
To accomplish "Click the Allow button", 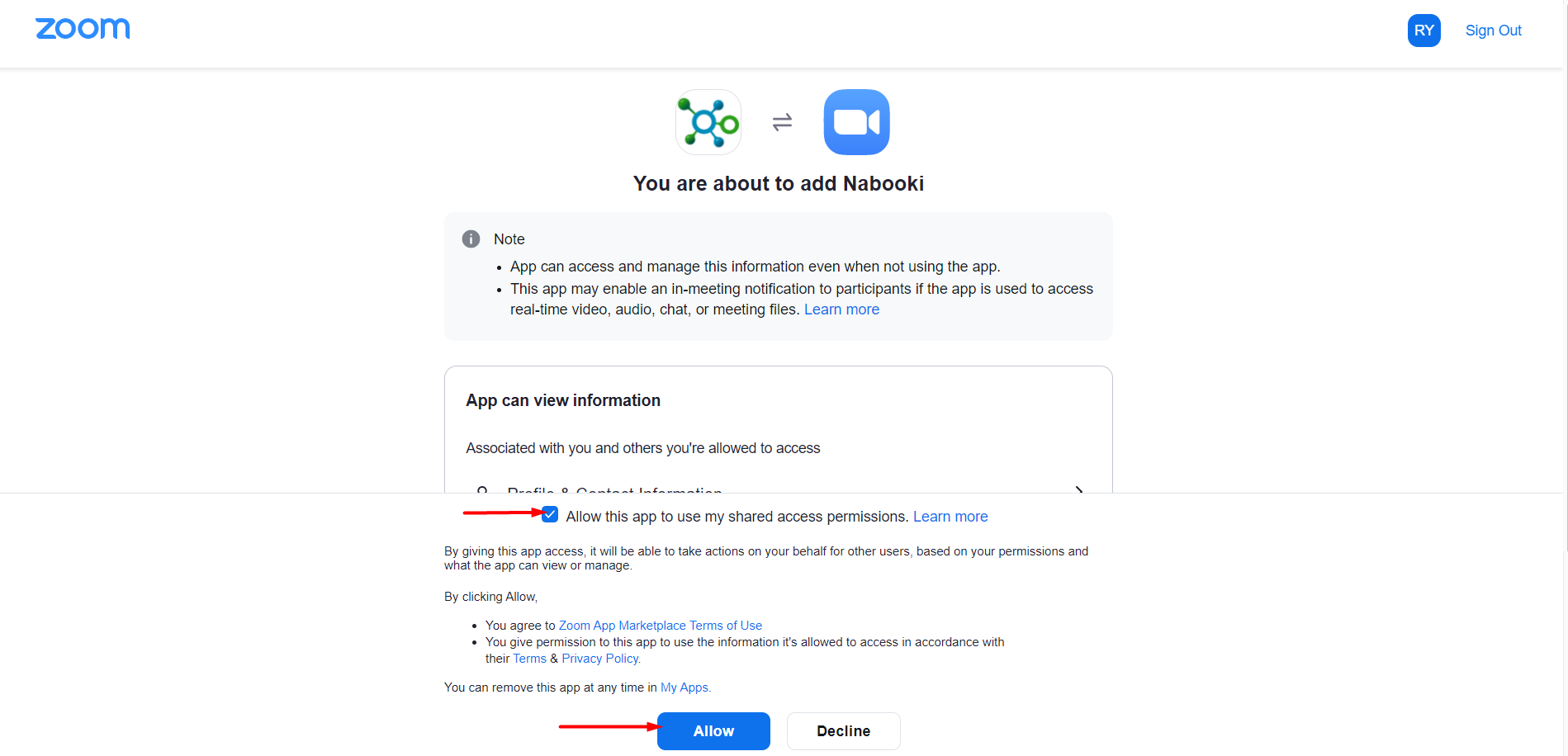I will coord(713,731).
